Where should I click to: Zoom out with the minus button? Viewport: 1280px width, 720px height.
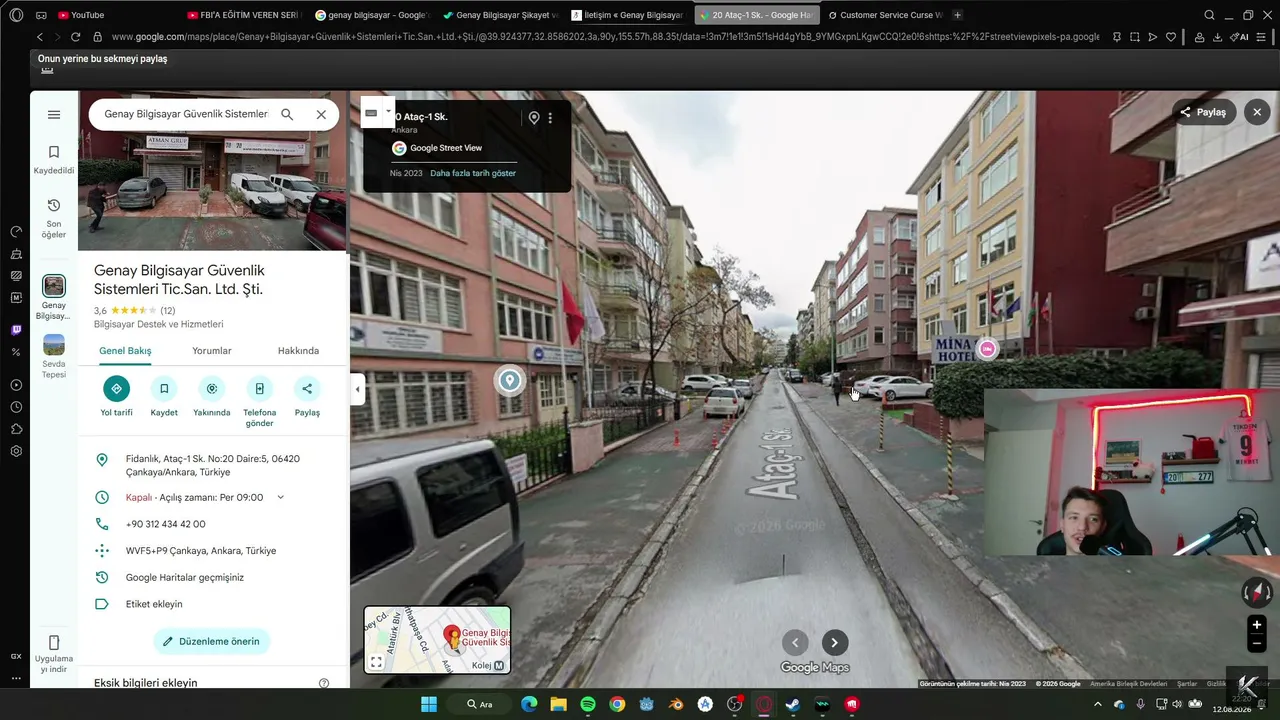(1257, 644)
